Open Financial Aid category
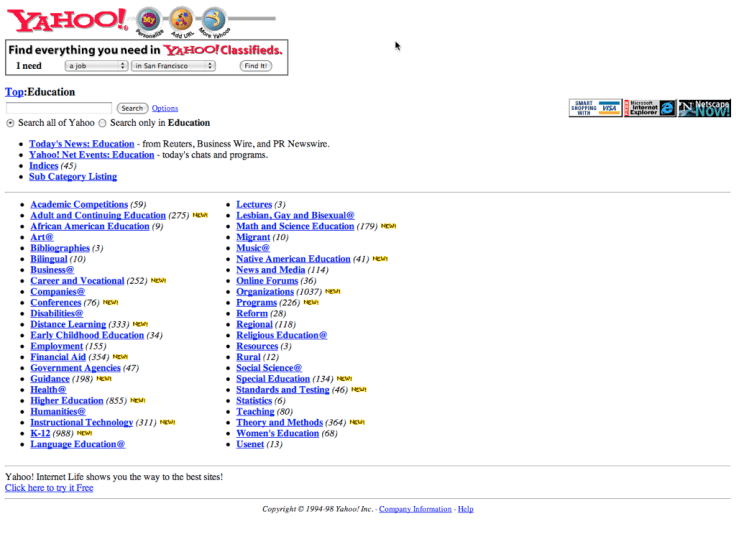The height and width of the screenshot is (552, 736). (58, 357)
